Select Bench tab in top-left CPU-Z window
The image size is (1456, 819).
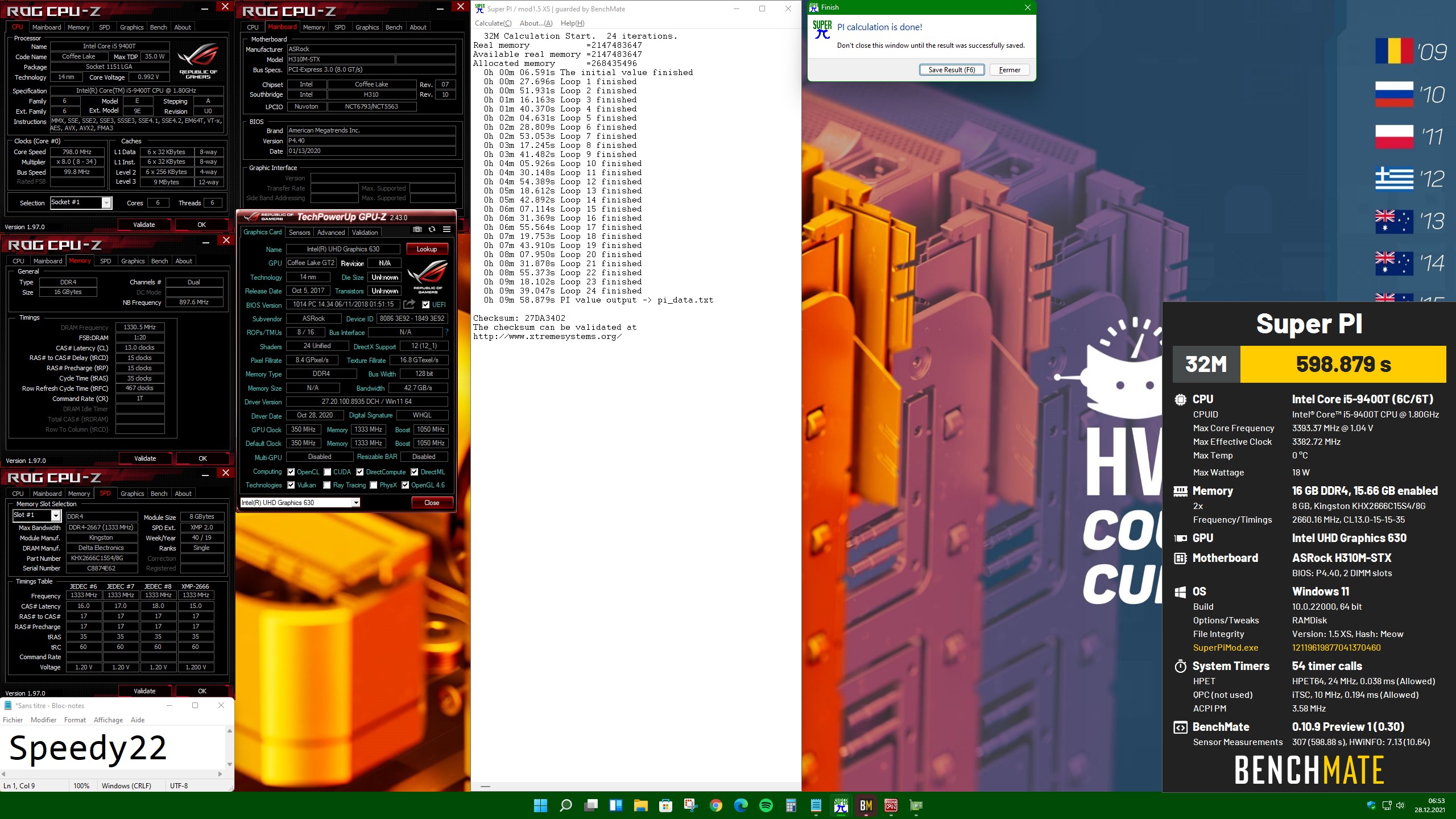(159, 27)
